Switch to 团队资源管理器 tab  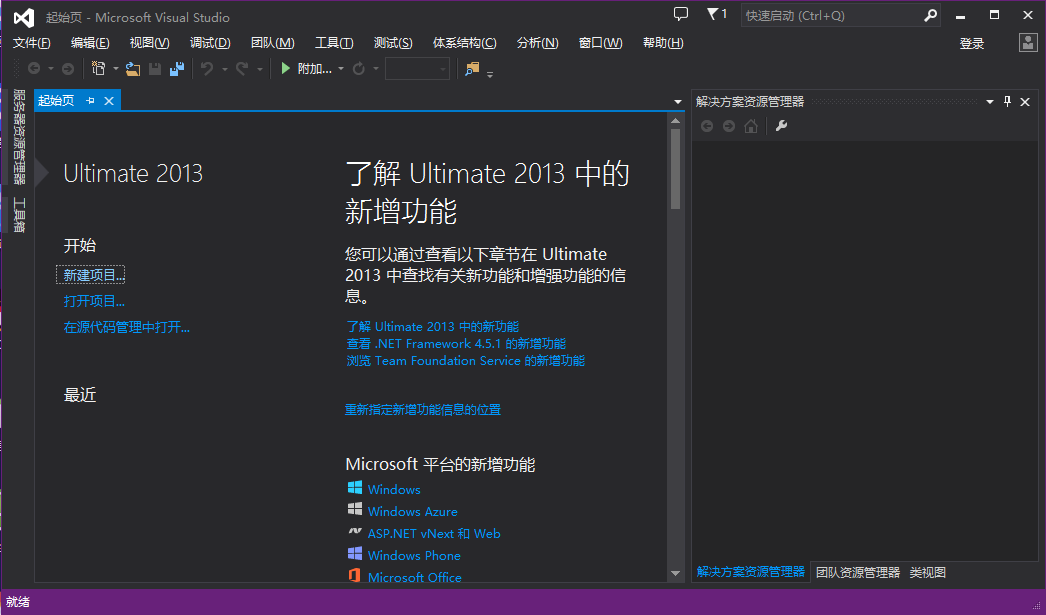click(858, 572)
